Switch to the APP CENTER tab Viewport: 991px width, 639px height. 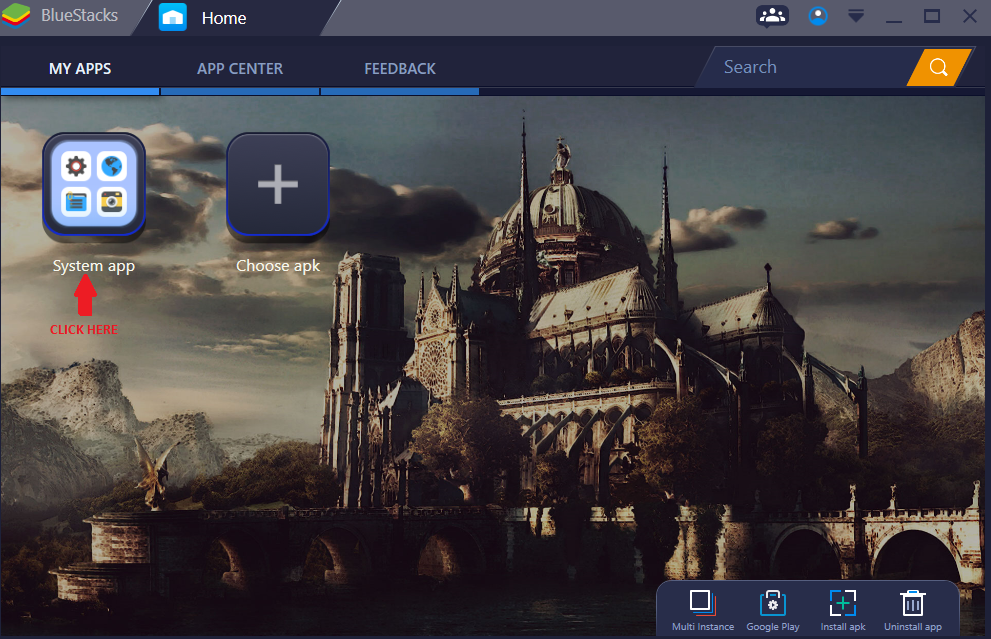coord(240,68)
